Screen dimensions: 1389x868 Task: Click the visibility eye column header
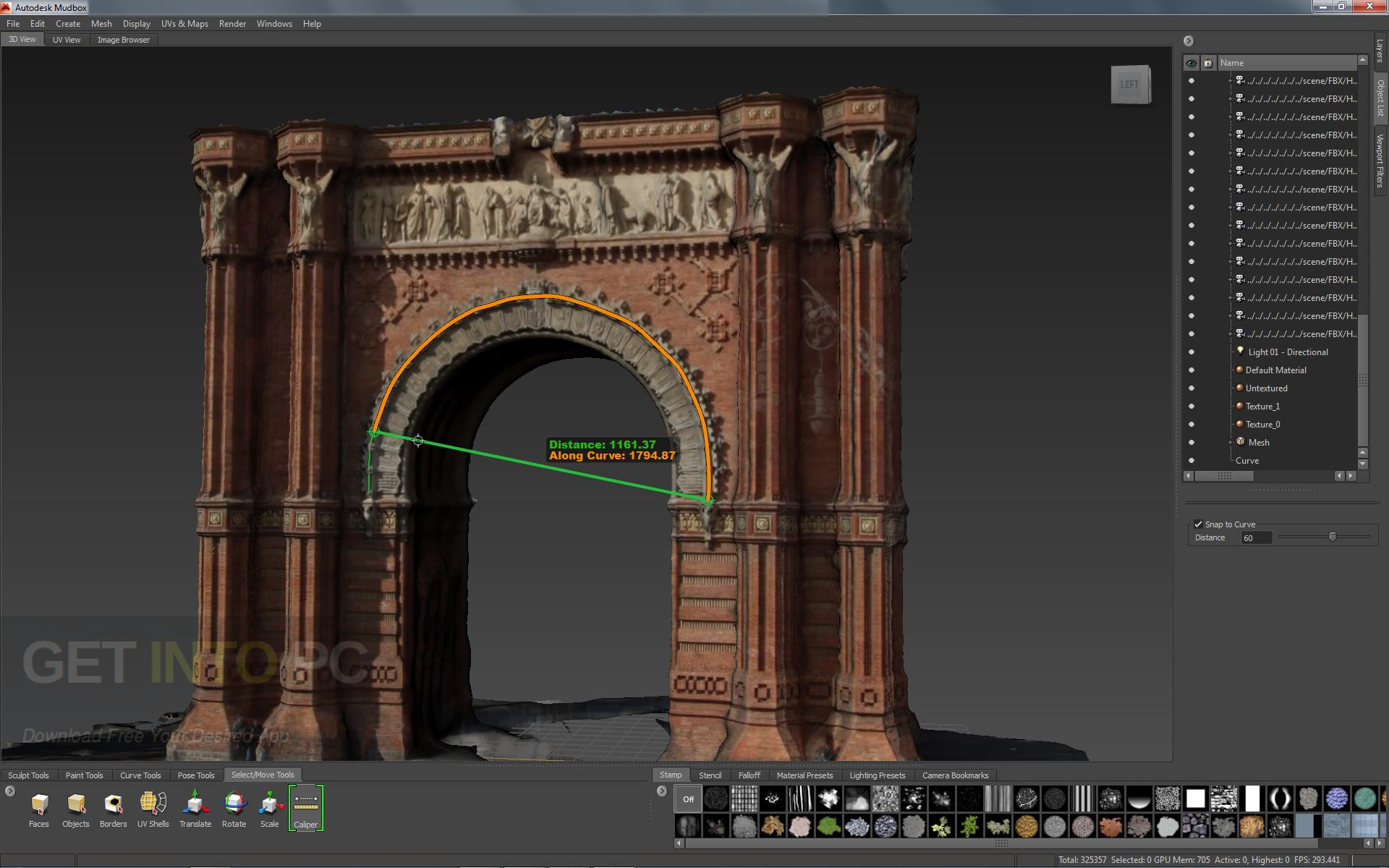1192,63
